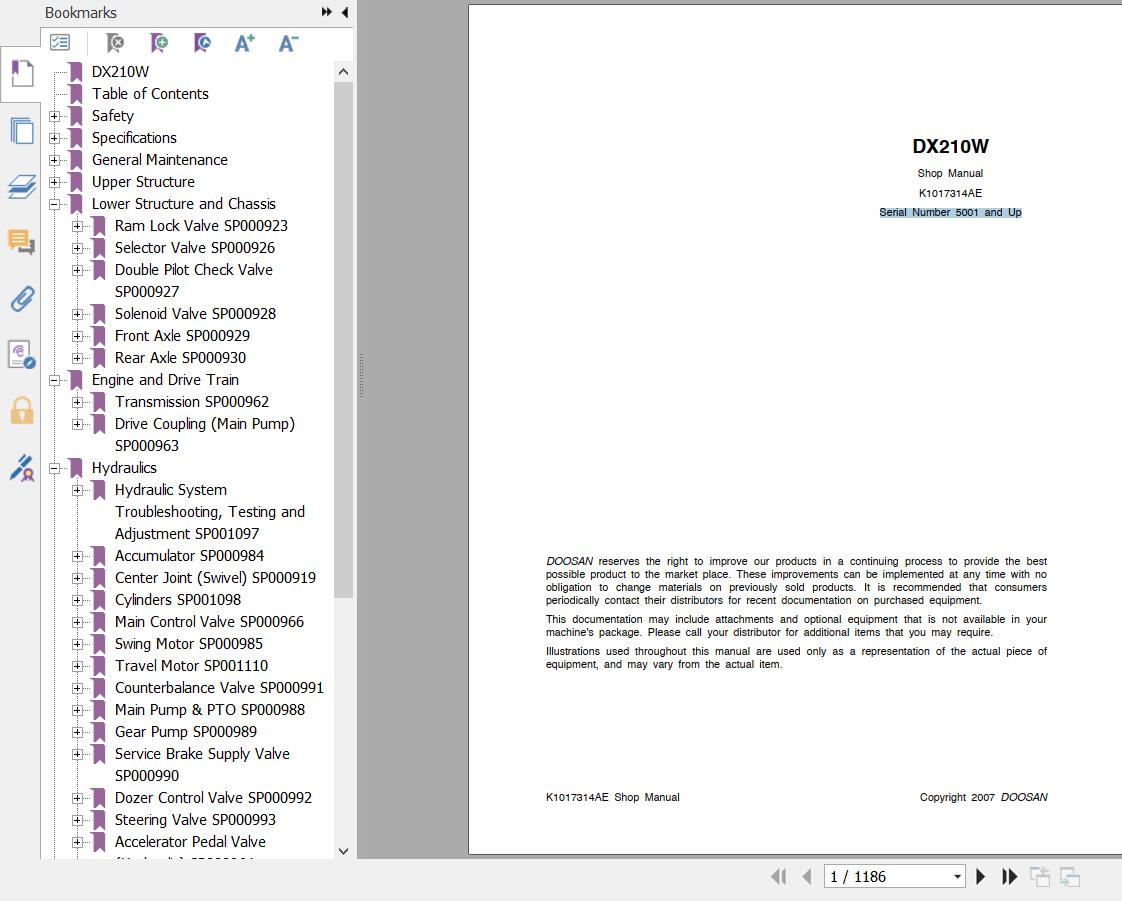Open the Comments sidebar icon
This screenshot has height=901, width=1122.
pos(21,242)
